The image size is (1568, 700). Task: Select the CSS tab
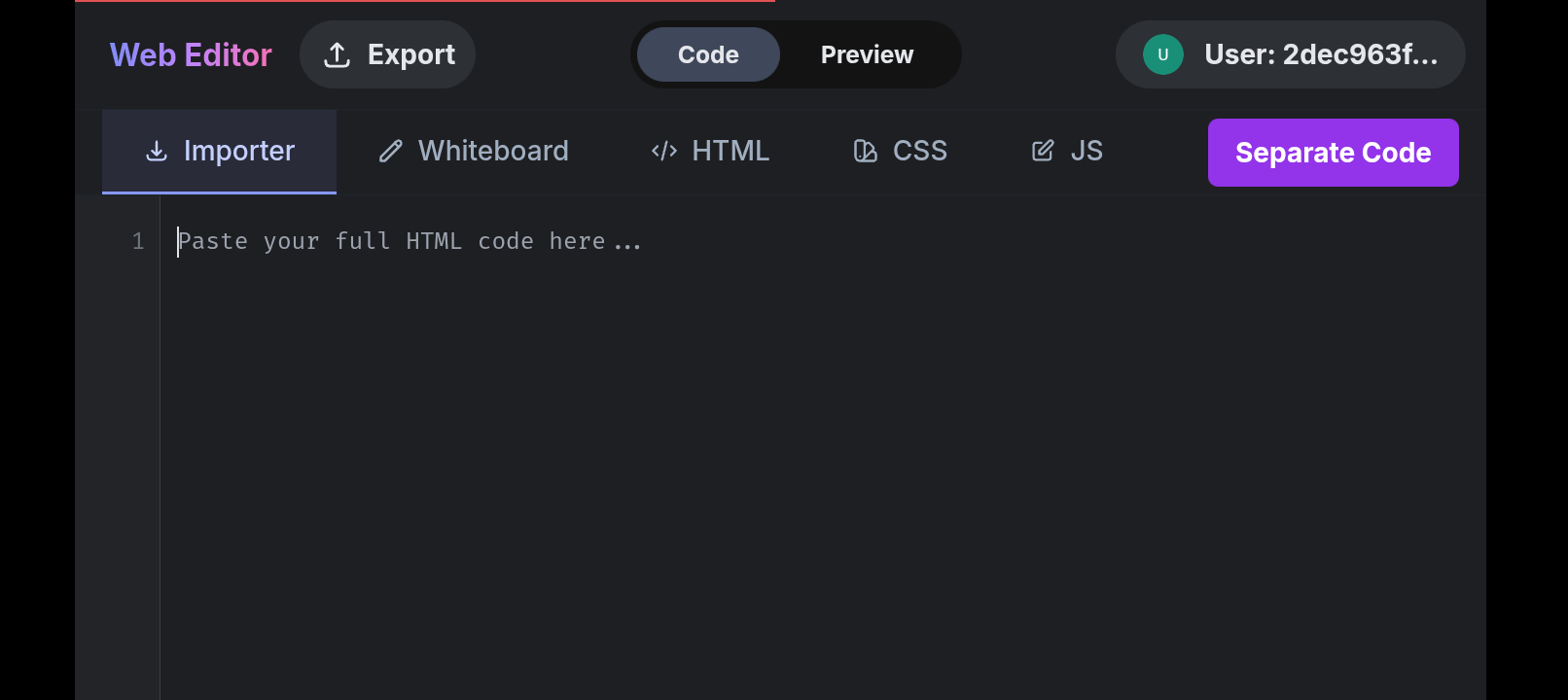click(x=901, y=152)
